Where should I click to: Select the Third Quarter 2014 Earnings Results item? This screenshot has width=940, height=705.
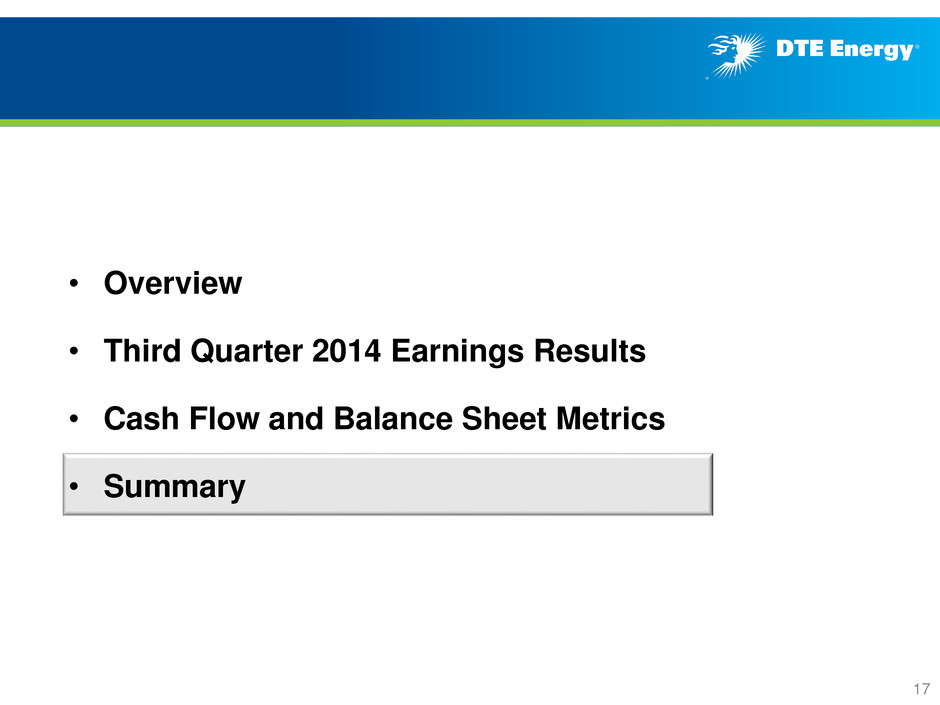coord(375,351)
